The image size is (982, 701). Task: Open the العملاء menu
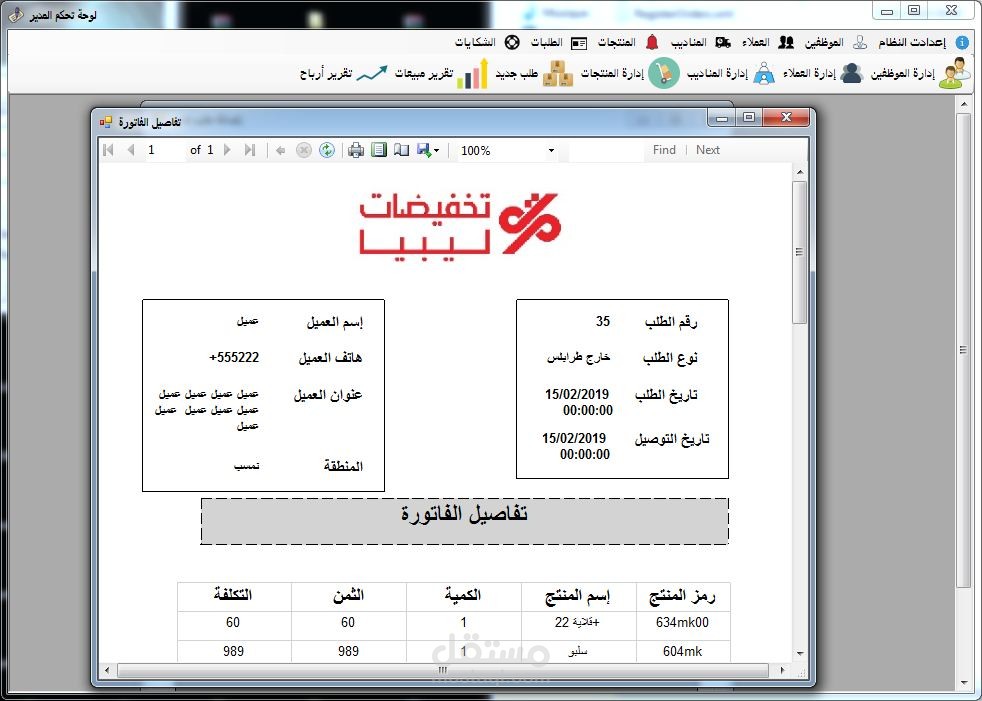click(768, 43)
